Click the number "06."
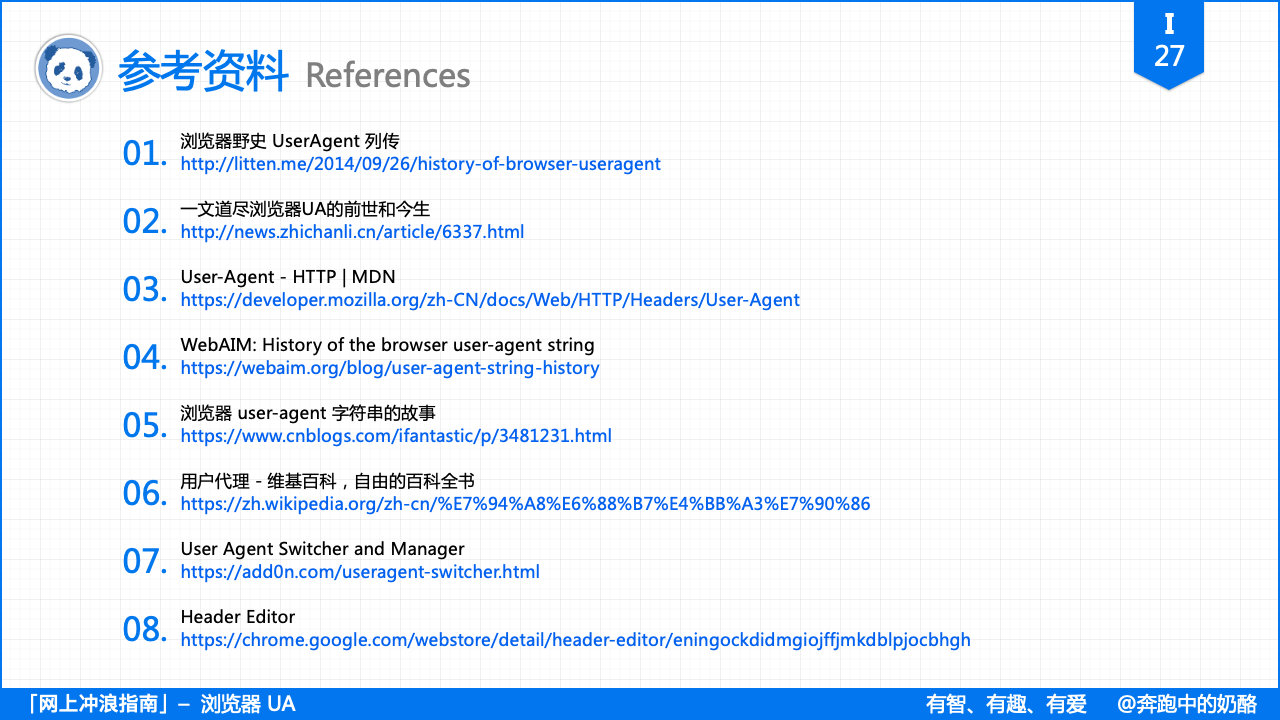The height and width of the screenshot is (720, 1280). click(144, 493)
